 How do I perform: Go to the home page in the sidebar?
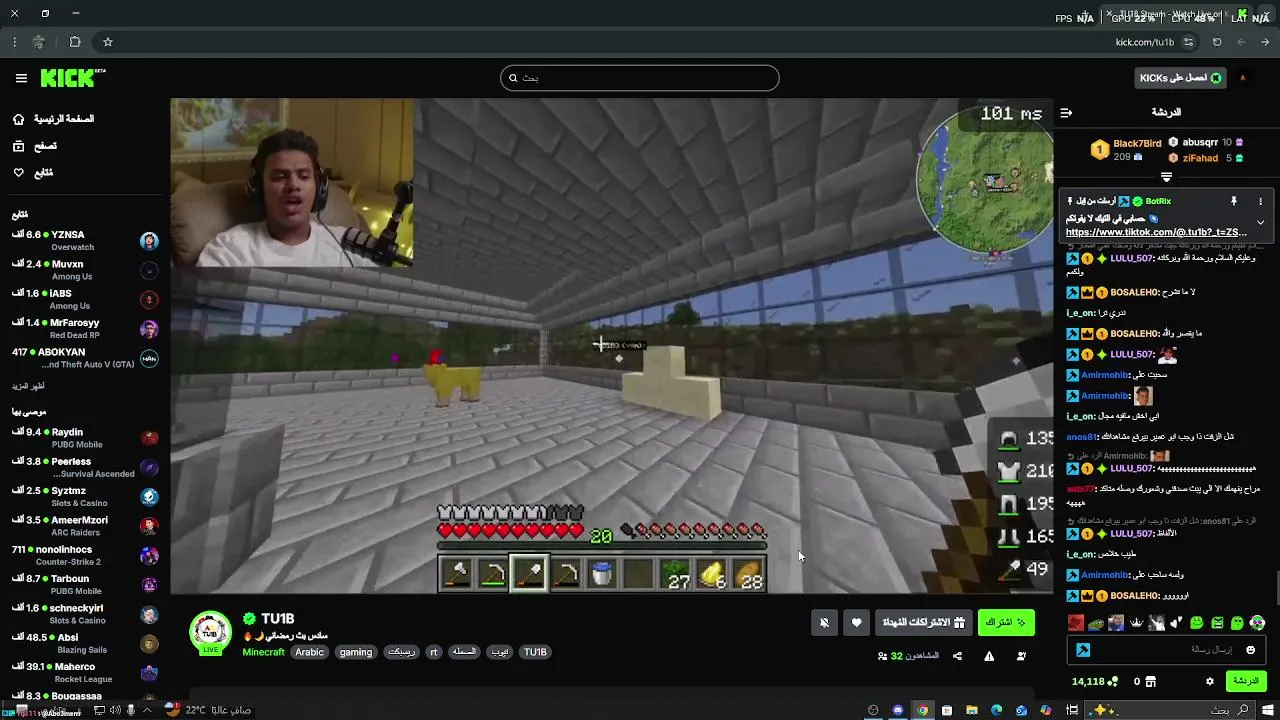tap(54, 119)
